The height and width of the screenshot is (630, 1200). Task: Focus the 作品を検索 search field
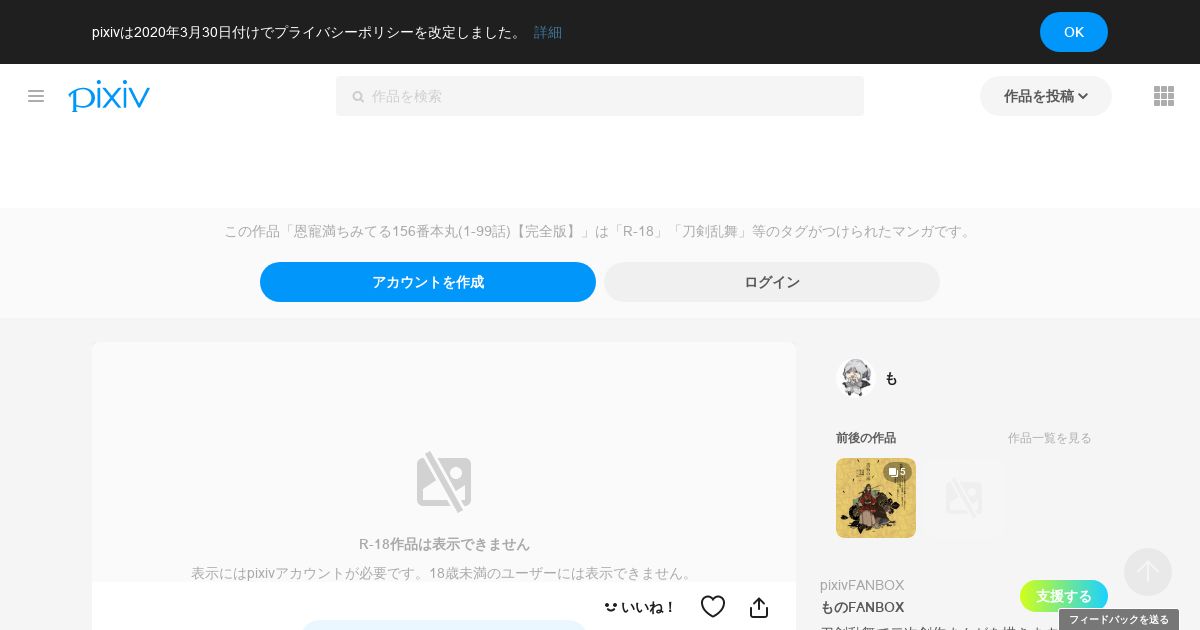pos(600,96)
